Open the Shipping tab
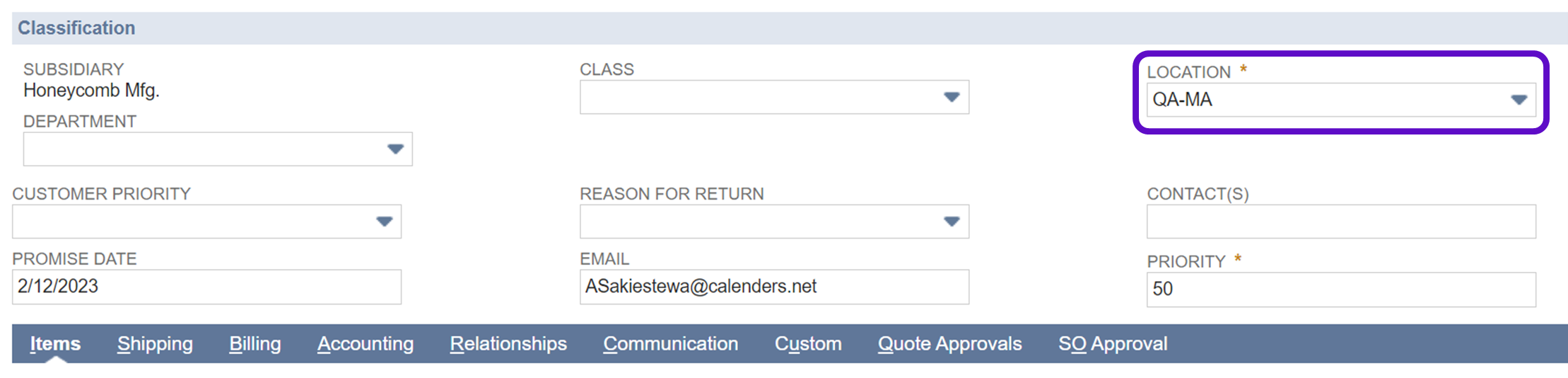1568x378 pixels. (x=155, y=344)
